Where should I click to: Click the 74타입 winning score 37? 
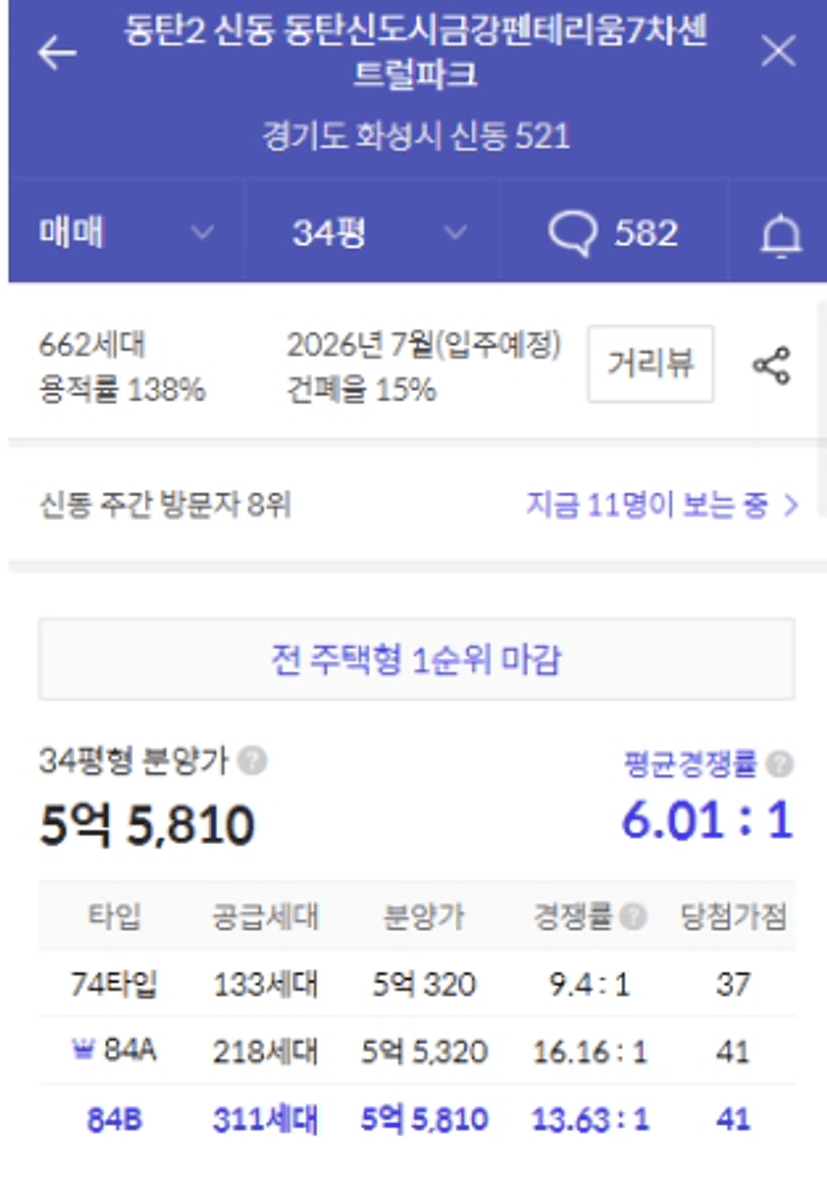click(733, 984)
